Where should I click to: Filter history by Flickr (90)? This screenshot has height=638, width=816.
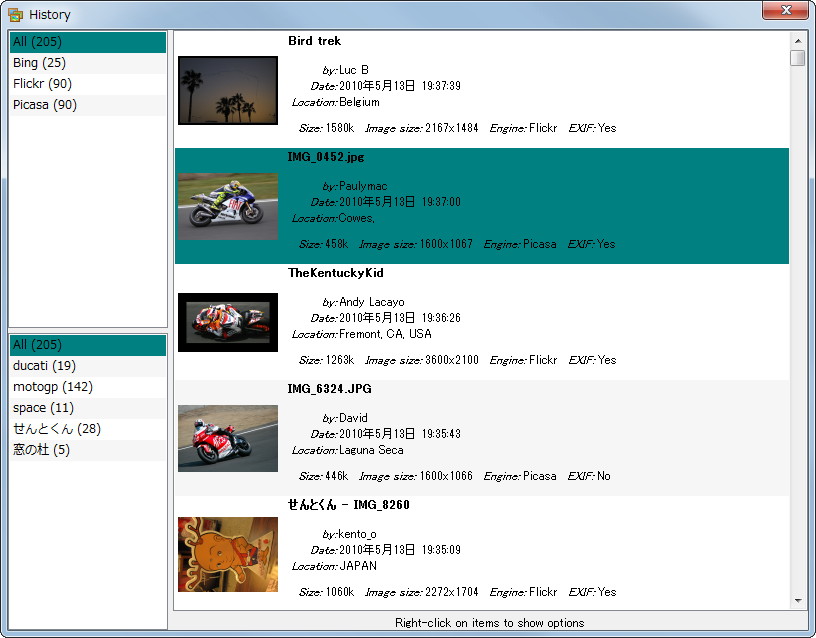[87, 84]
